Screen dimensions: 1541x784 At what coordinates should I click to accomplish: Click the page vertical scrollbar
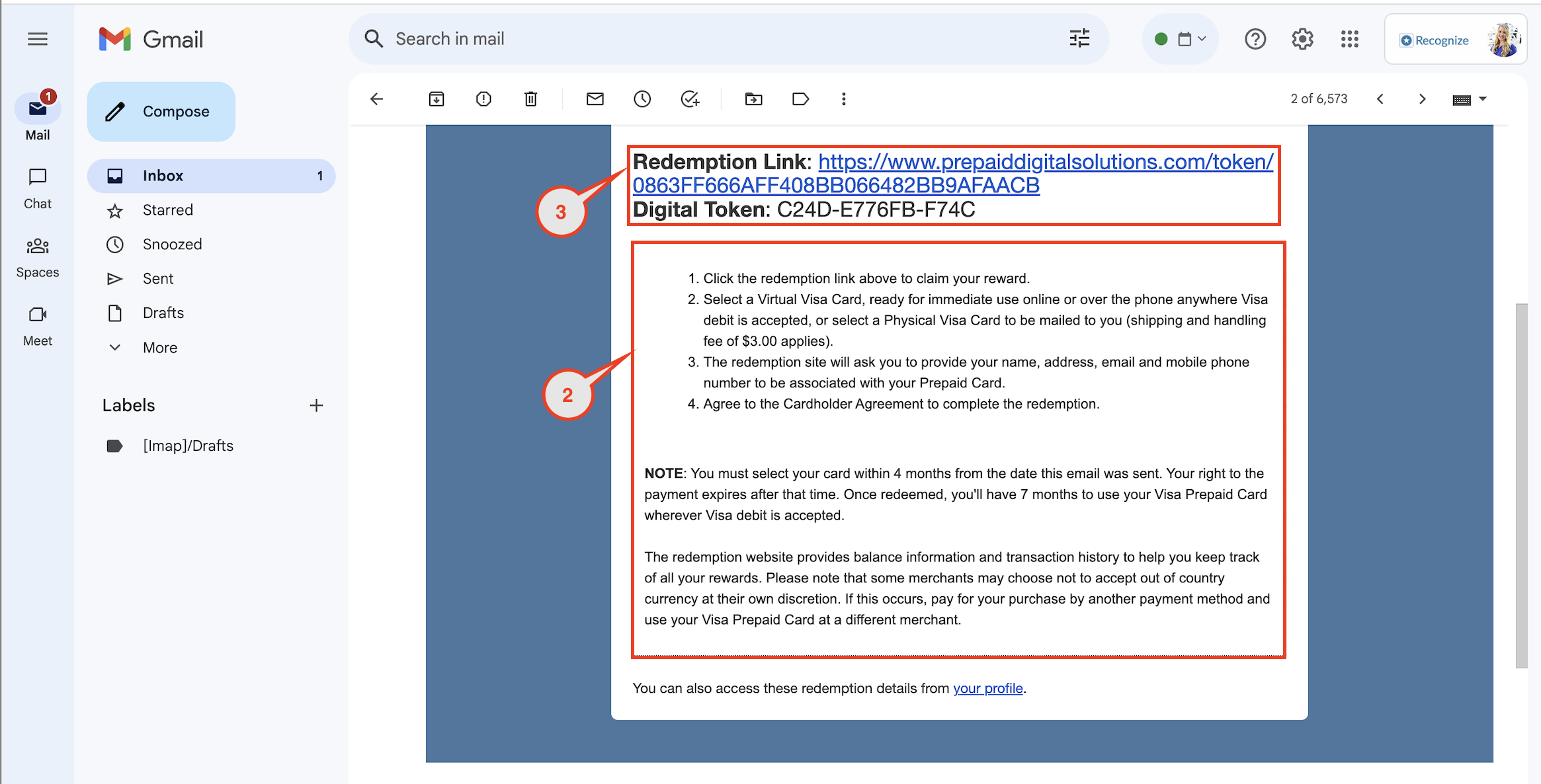(1521, 486)
